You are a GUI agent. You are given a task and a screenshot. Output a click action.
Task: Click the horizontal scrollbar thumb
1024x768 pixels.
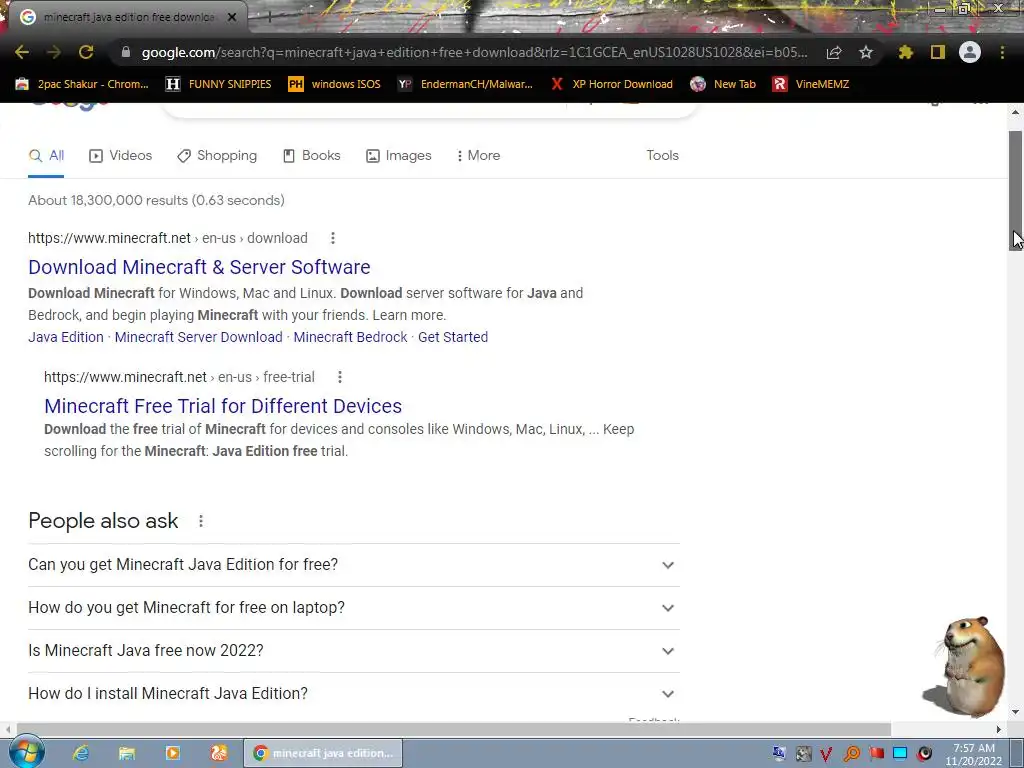click(x=453, y=729)
